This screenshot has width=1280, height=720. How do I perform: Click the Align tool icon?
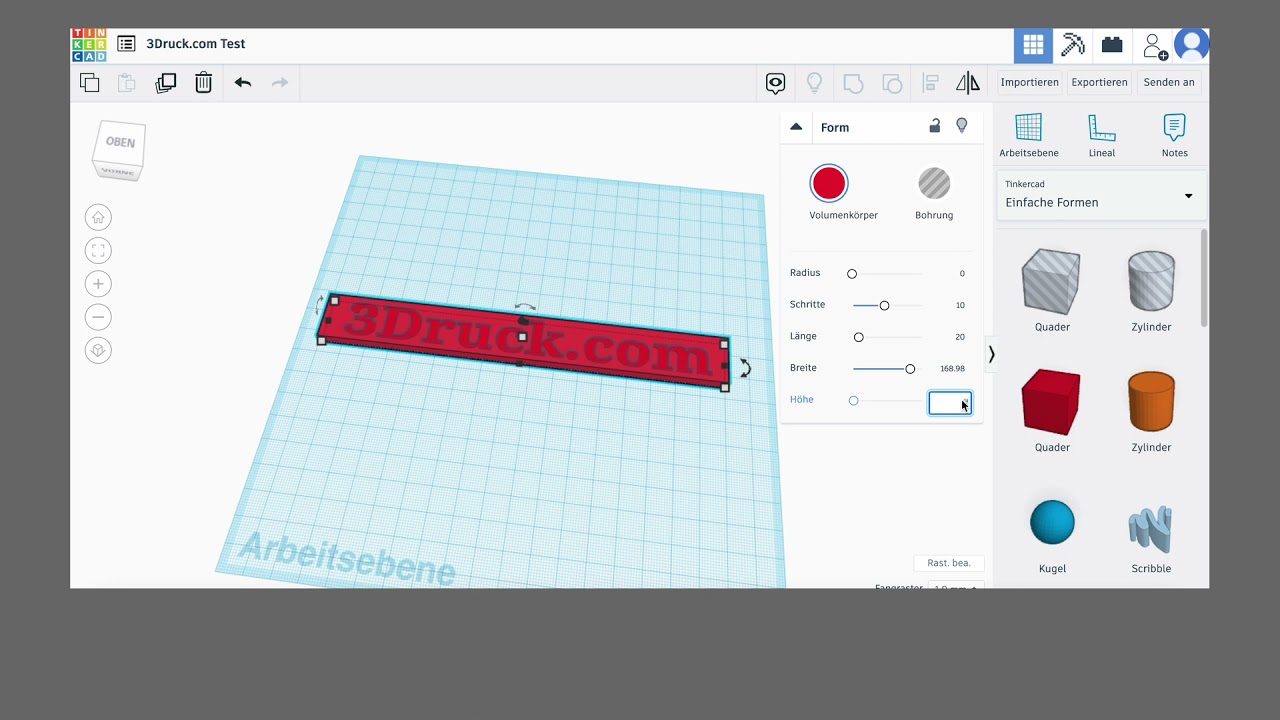[930, 83]
